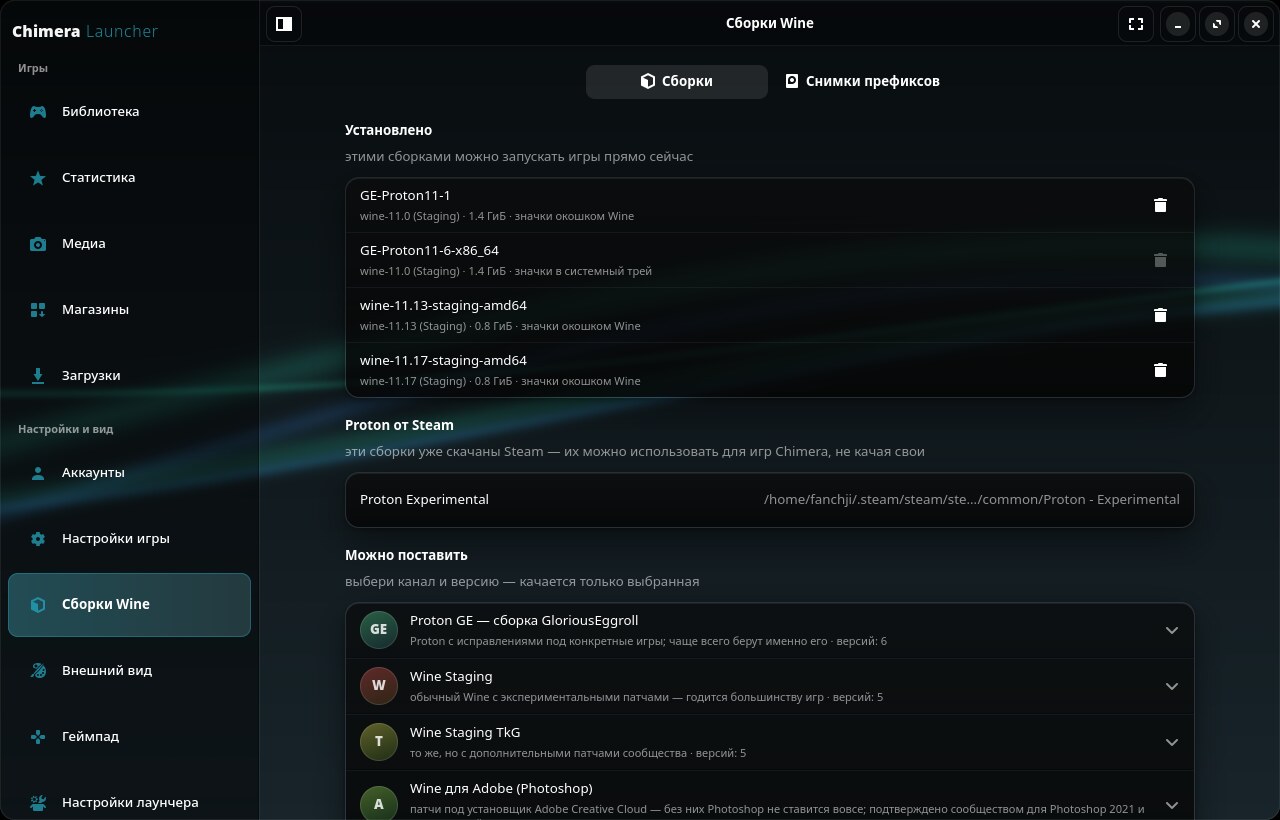The height and width of the screenshot is (820, 1280).
Task: Click the icon next to Настройки лаунчера
Action: click(38, 803)
